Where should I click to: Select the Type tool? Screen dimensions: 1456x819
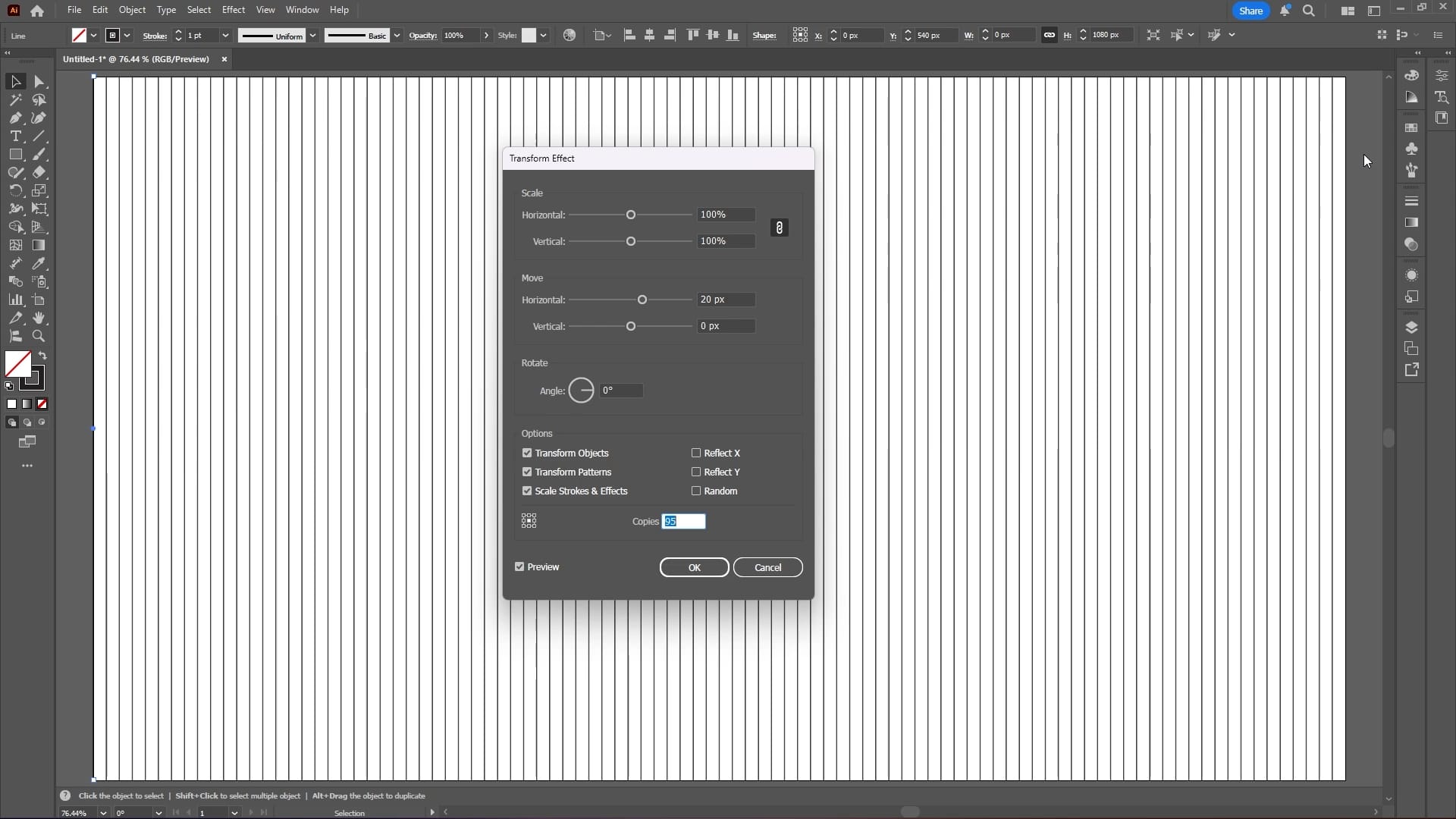[15, 136]
